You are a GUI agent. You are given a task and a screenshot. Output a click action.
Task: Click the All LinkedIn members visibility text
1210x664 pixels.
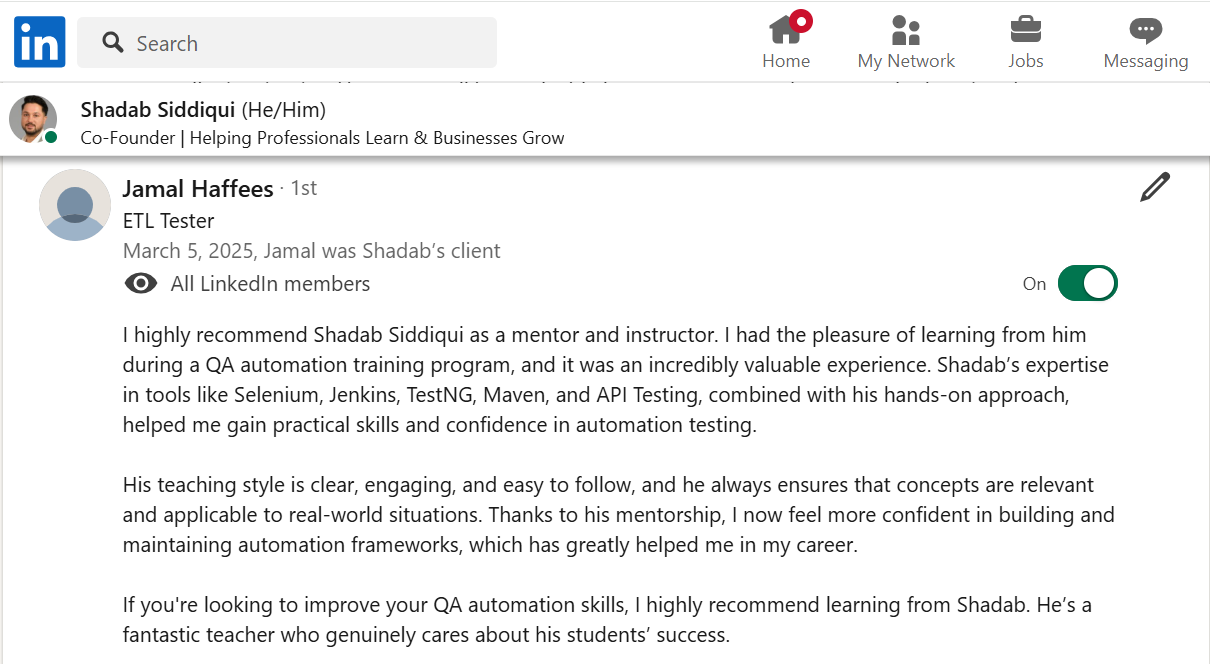click(270, 284)
